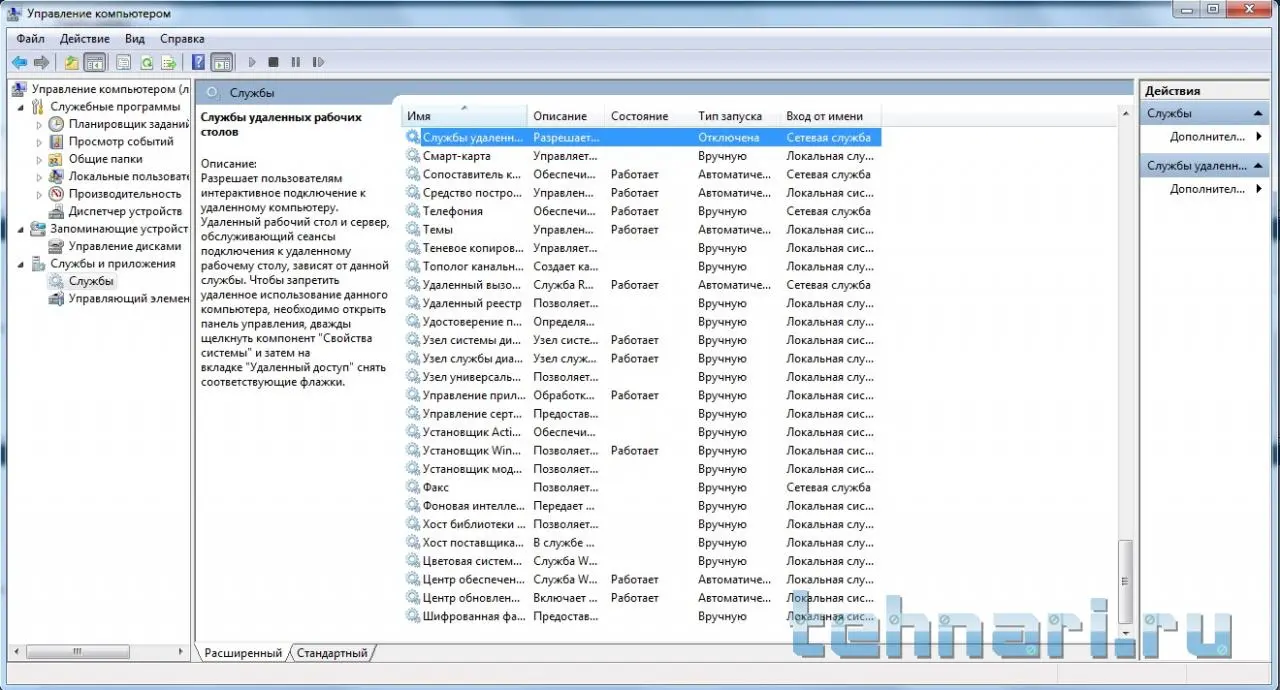
Task: Click the Back arrow in the toolbar
Action: [19, 62]
